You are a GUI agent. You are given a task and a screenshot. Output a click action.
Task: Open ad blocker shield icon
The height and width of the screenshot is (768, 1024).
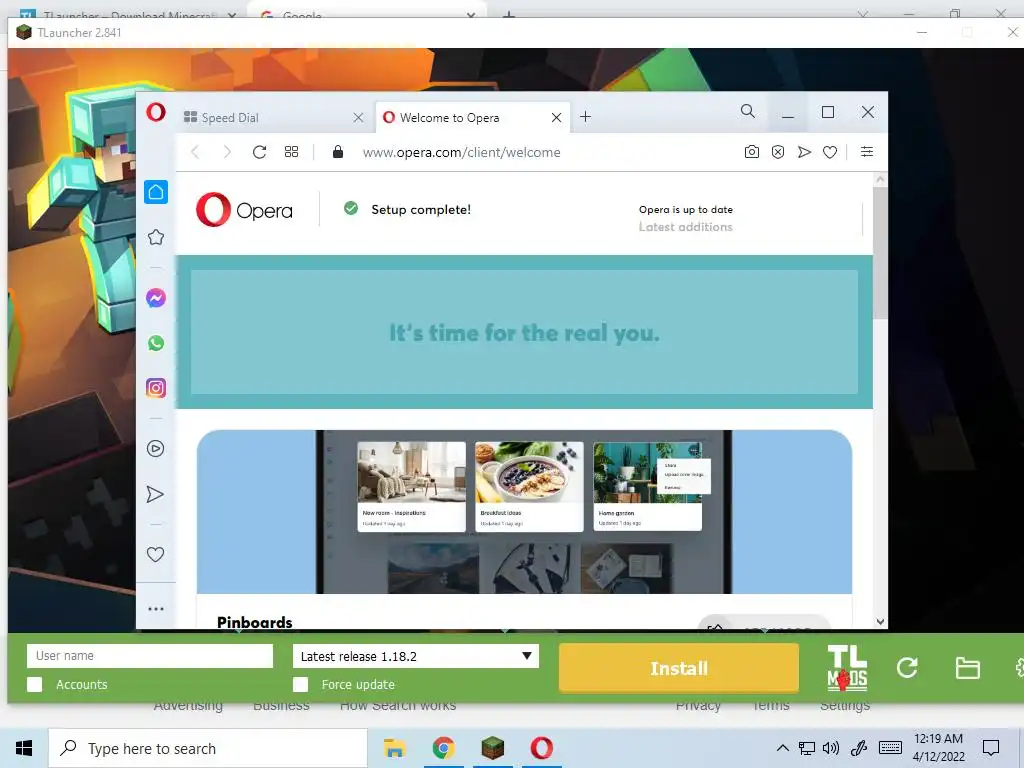pyautogui.click(x=778, y=152)
